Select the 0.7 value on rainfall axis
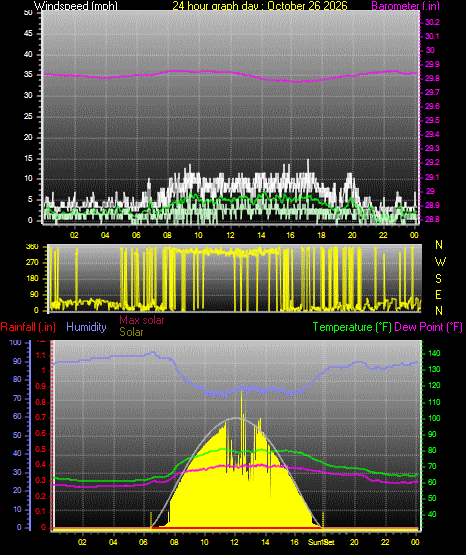Screen dimensions: 466x555 [x=41, y=417]
